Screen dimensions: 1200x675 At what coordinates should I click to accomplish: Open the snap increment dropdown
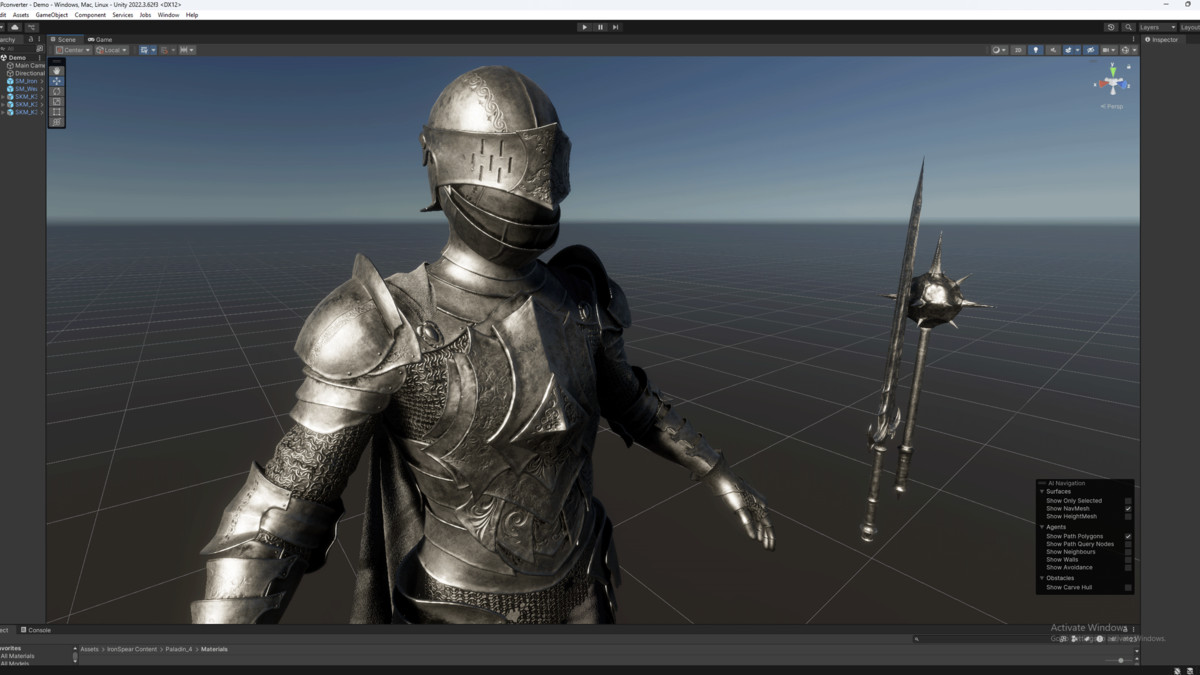[187, 50]
